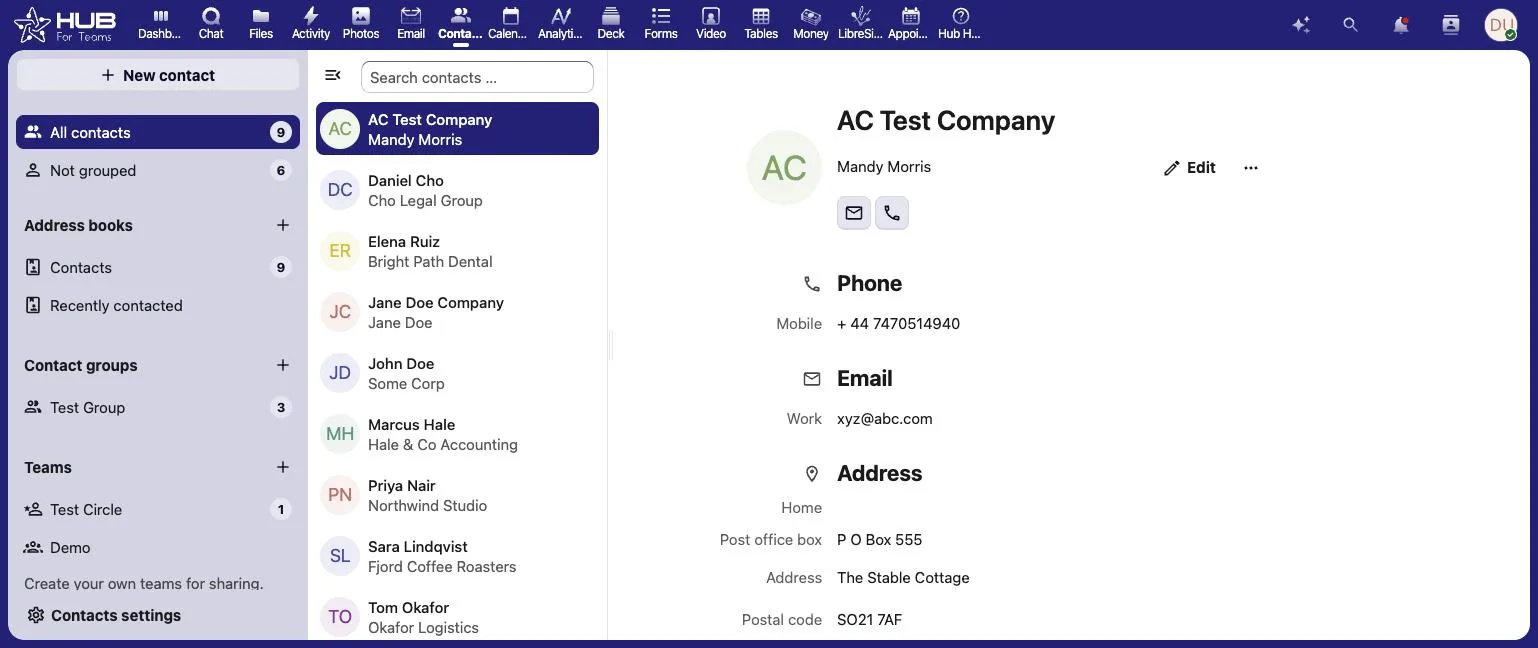Open the Dashboard app in top bar
The image size is (1538, 648).
[160, 24]
